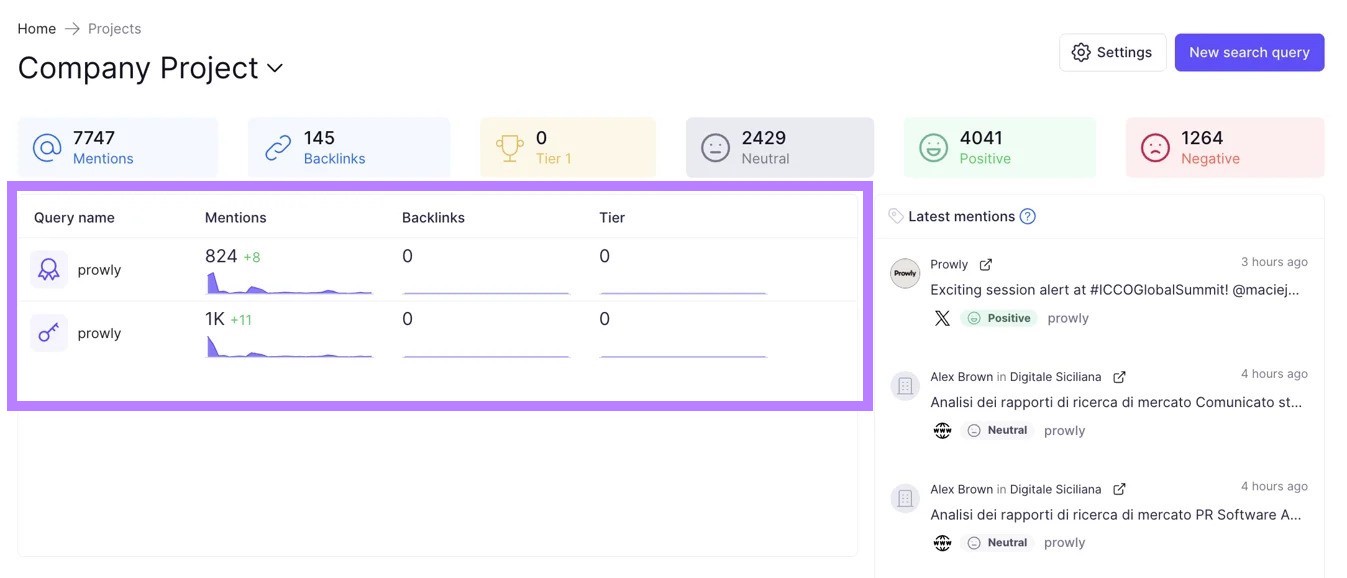Click the key icon next to second prowly query
The image size is (1347, 578).
click(x=48, y=332)
